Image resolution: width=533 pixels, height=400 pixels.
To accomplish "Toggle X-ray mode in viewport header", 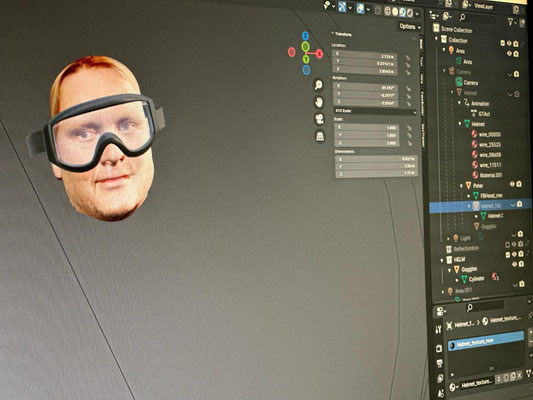I will point(378,11).
